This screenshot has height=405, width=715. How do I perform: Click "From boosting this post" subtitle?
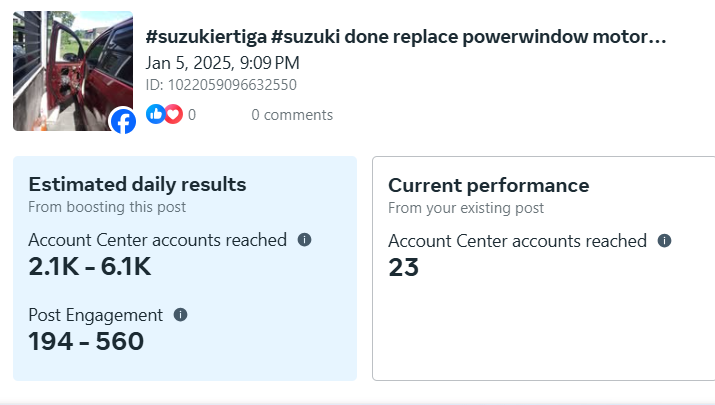tap(107, 207)
